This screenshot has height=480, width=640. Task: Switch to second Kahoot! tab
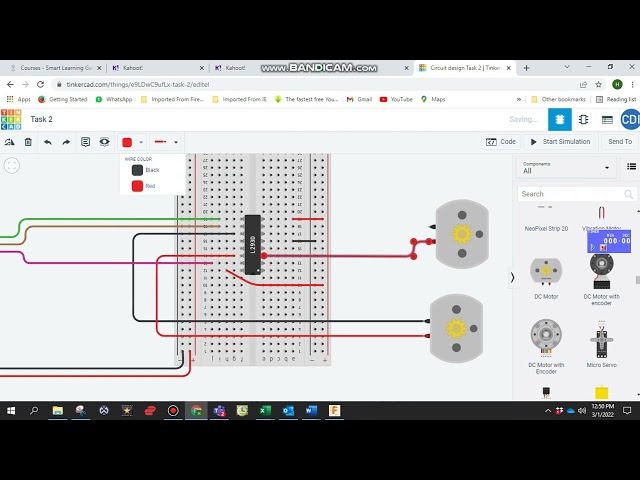[236, 68]
